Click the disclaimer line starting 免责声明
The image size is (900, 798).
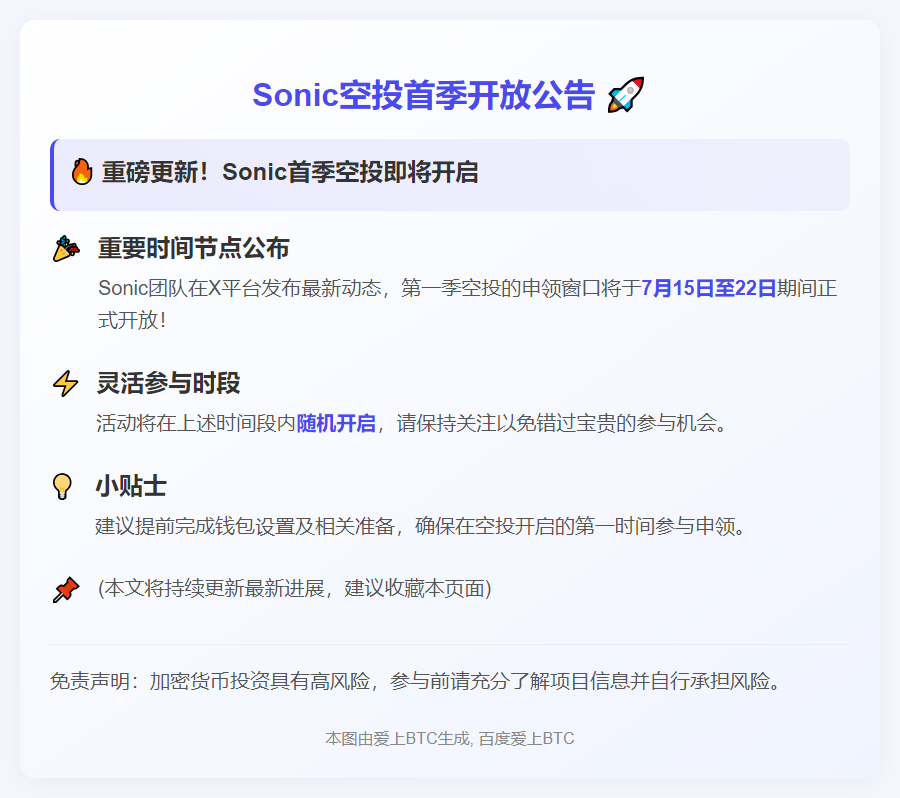[416, 681]
